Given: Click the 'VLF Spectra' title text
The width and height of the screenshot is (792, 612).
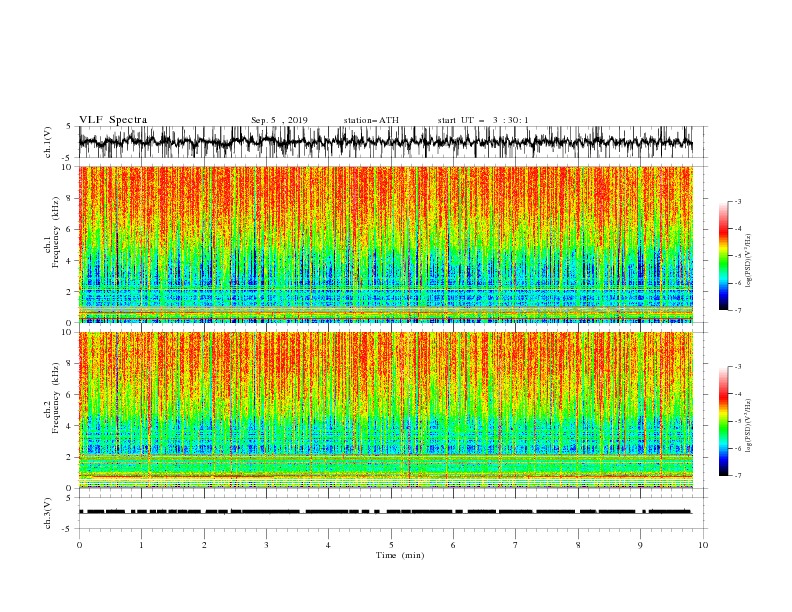Looking at the screenshot, I should point(113,120).
